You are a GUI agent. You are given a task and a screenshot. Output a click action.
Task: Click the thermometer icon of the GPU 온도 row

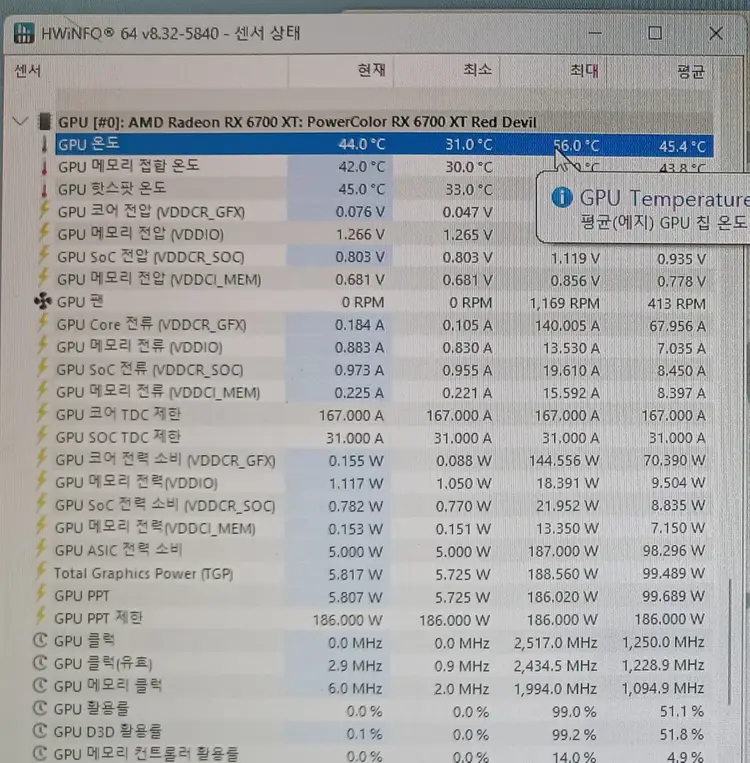(x=44, y=144)
